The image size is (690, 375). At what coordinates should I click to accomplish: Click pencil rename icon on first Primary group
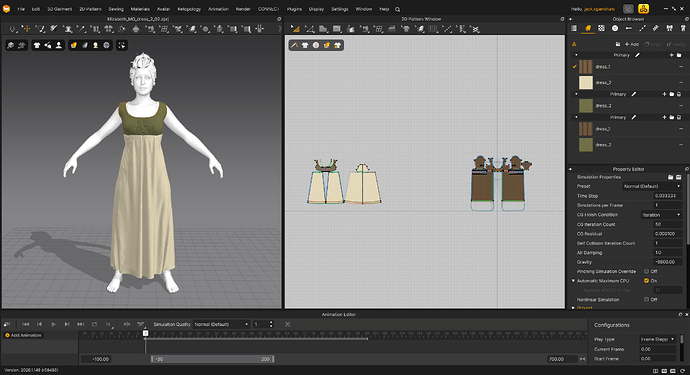click(x=637, y=55)
